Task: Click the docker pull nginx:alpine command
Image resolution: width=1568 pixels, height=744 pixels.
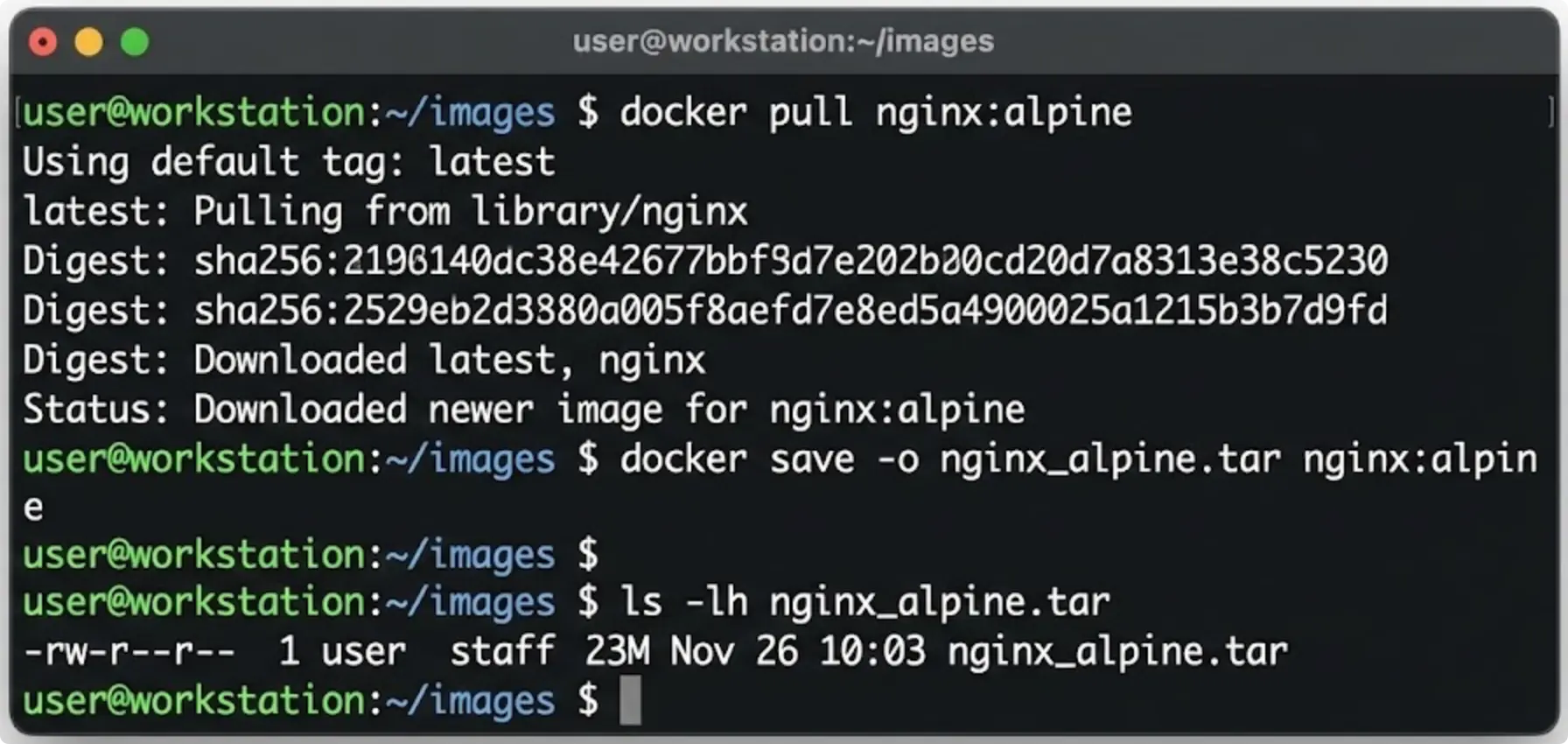Action: [x=875, y=113]
